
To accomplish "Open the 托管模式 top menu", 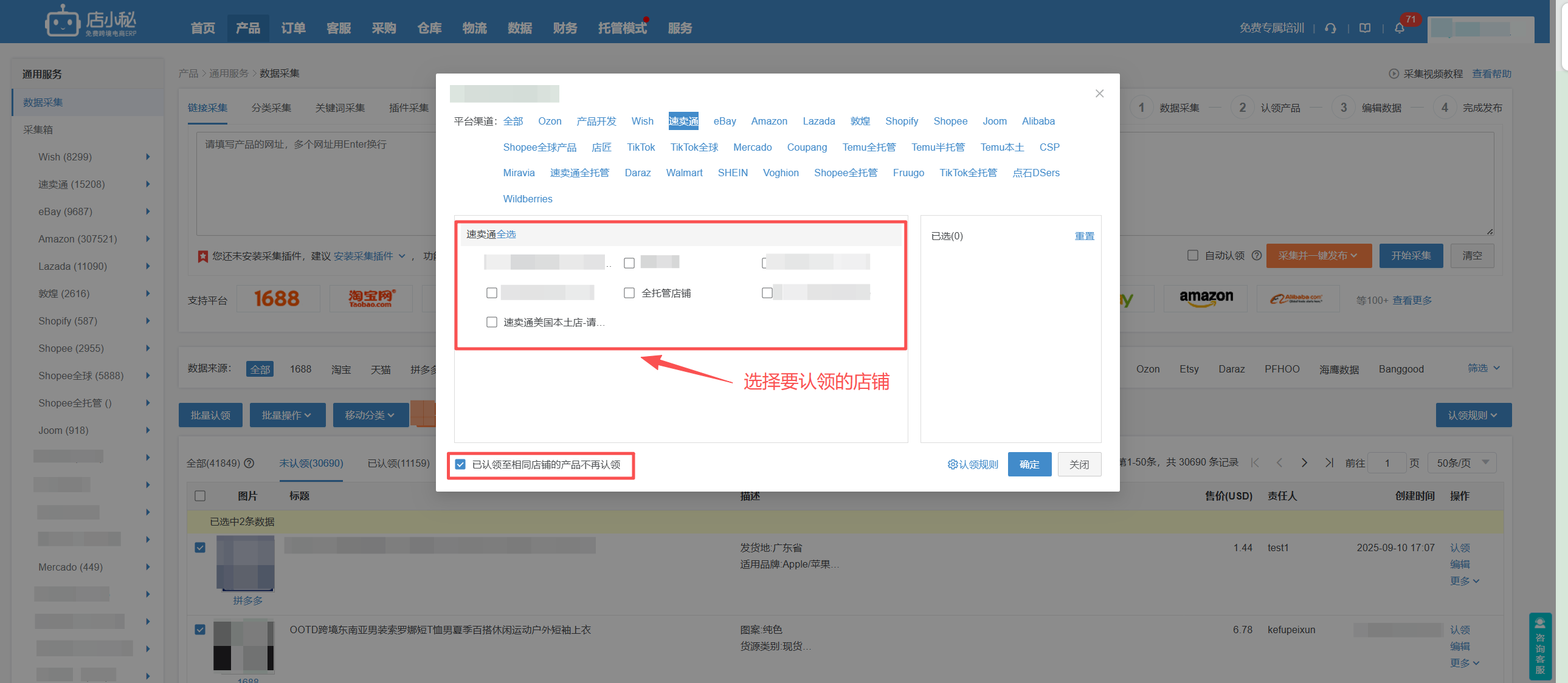I will [x=622, y=29].
